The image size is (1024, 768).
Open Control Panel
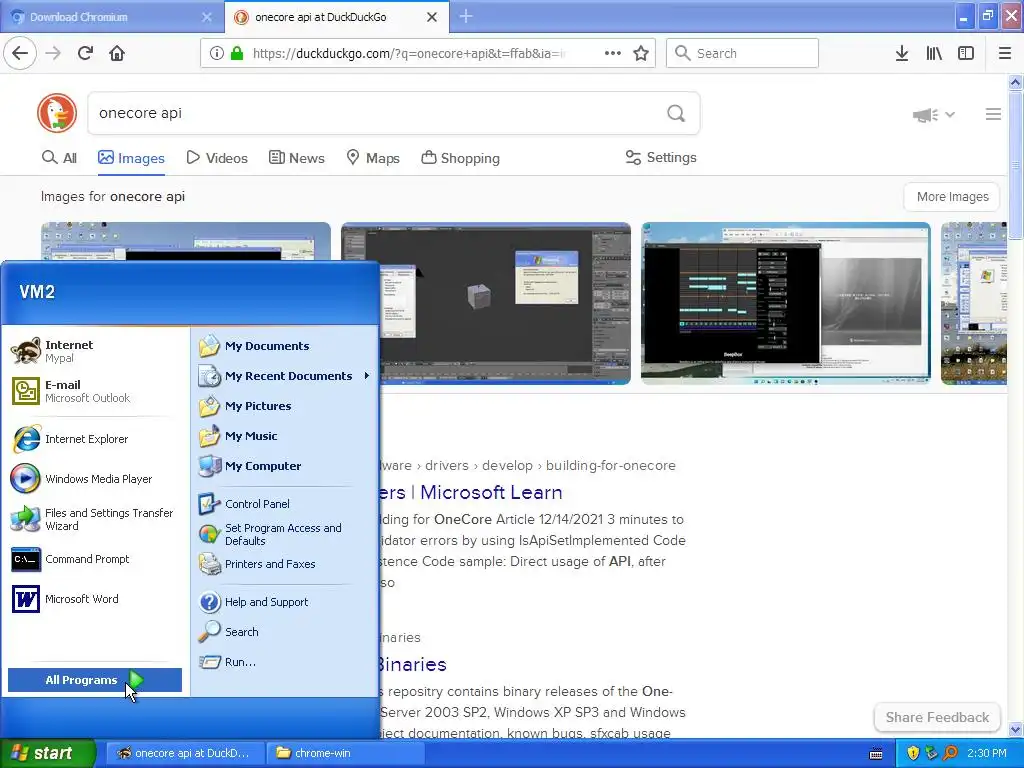(x=285, y=504)
